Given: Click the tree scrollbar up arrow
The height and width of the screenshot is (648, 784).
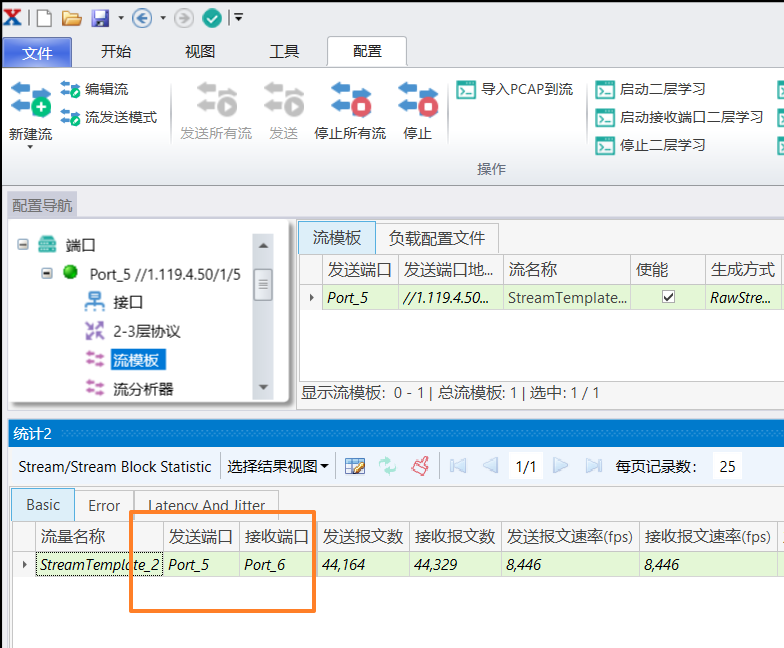Looking at the screenshot, I should point(263,246).
